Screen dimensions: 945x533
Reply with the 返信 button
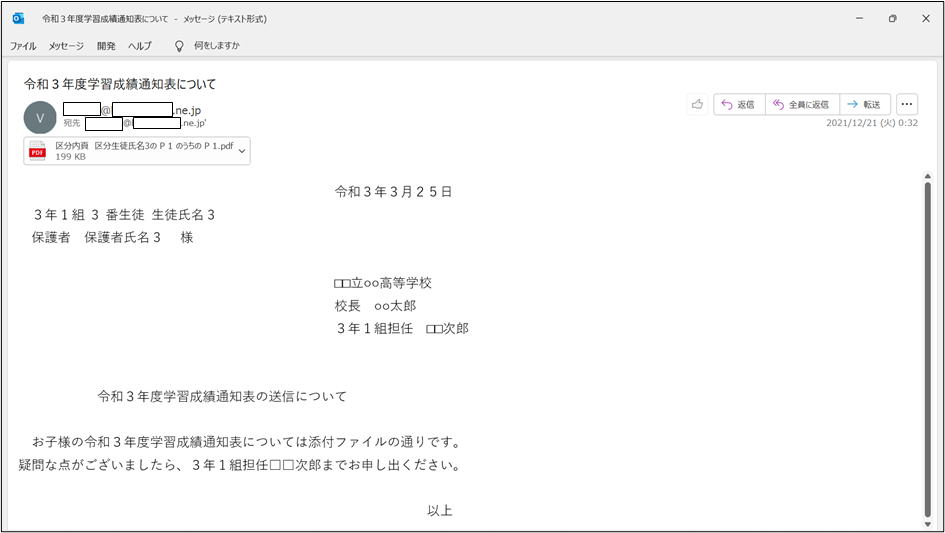point(739,104)
